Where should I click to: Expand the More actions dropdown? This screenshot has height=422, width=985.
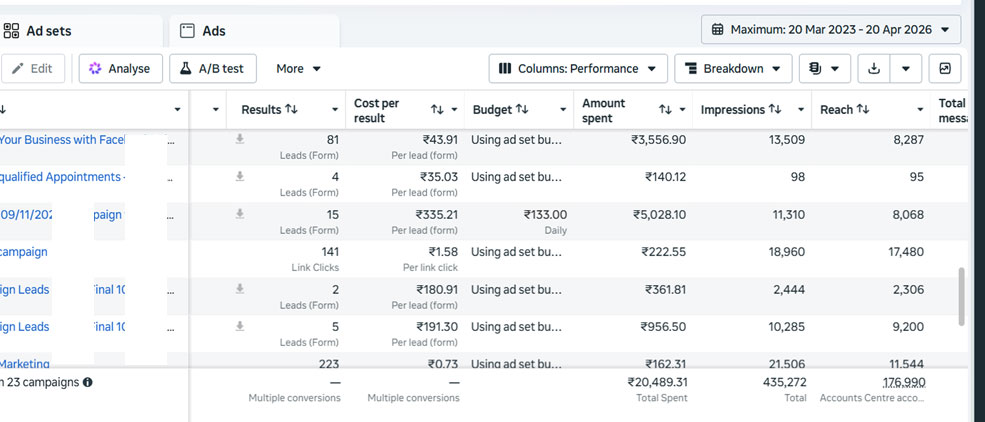(x=298, y=69)
